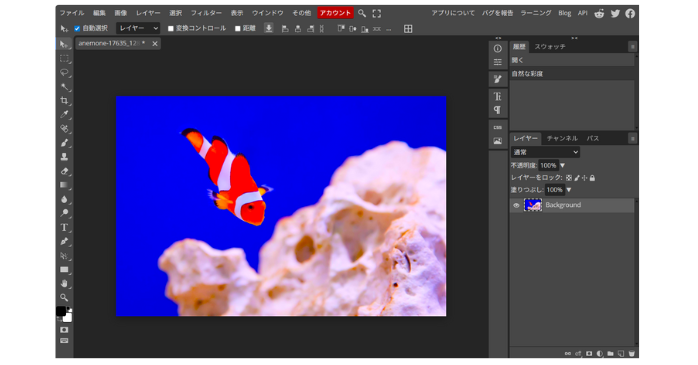
Task: Open the アプリについて link
Action: point(453,13)
